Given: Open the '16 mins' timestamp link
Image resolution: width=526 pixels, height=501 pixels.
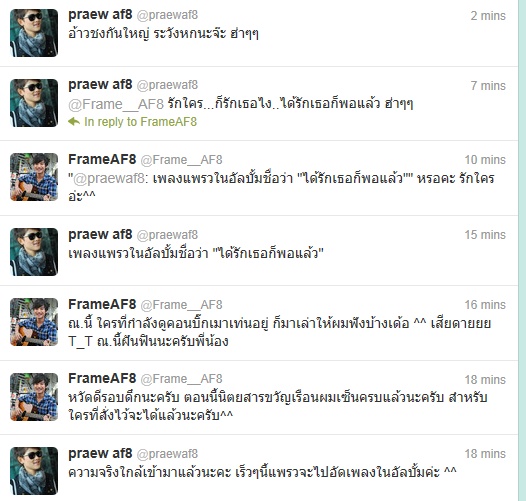Looking at the screenshot, I should pyautogui.click(x=485, y=305).
